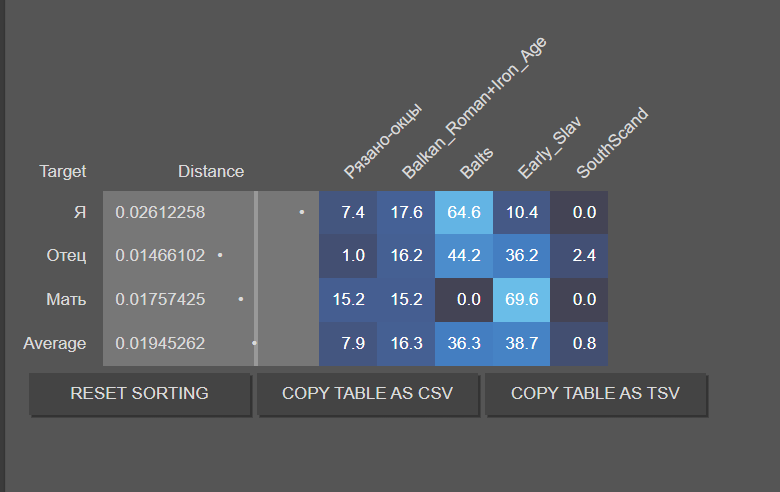This screenshot has width=780, height=492.
Task: Sort by Рязано-окцы column header
Action: [x=381, y=143]
